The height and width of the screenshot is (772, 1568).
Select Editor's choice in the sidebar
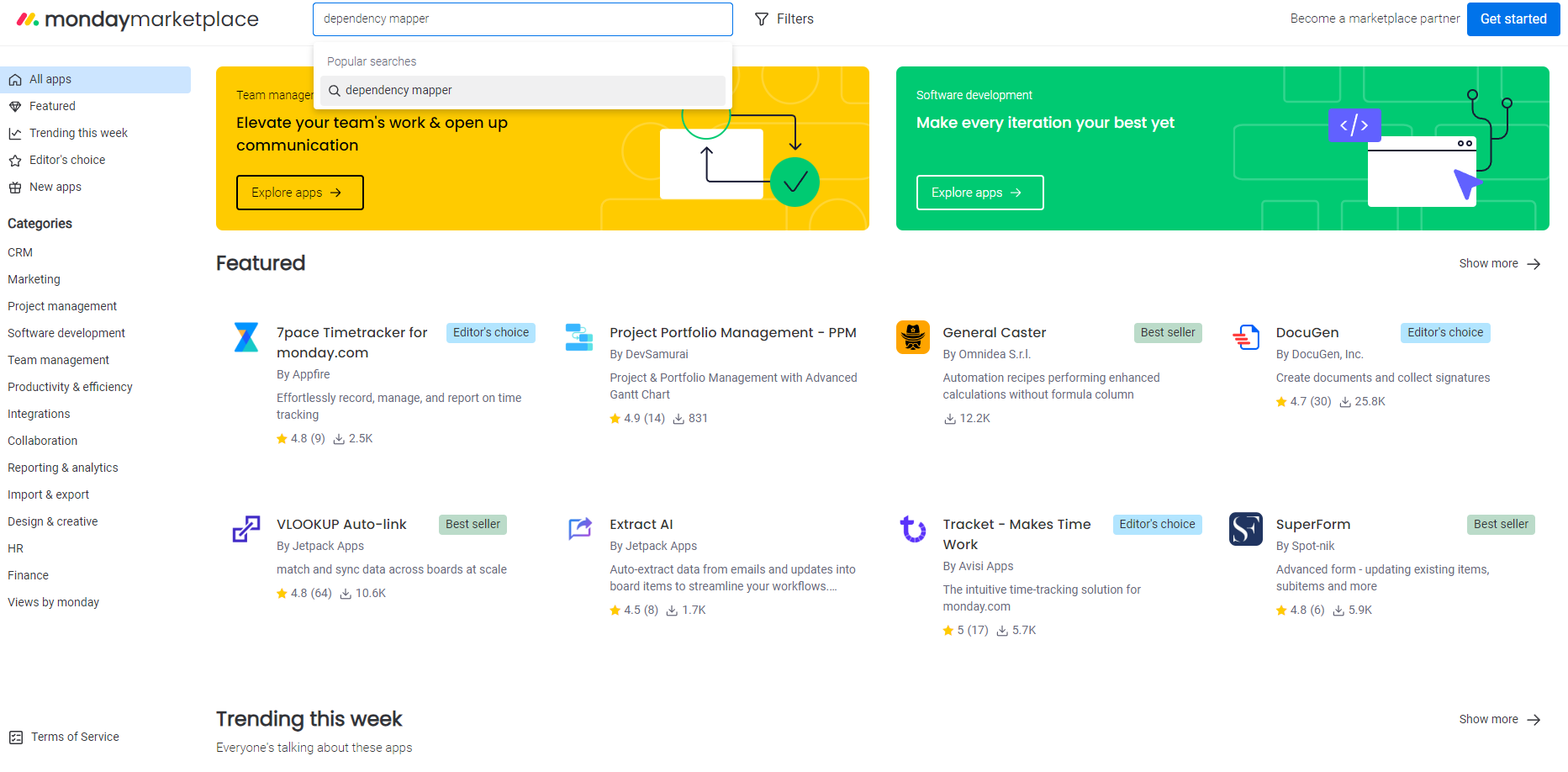[x=67, y=160]
